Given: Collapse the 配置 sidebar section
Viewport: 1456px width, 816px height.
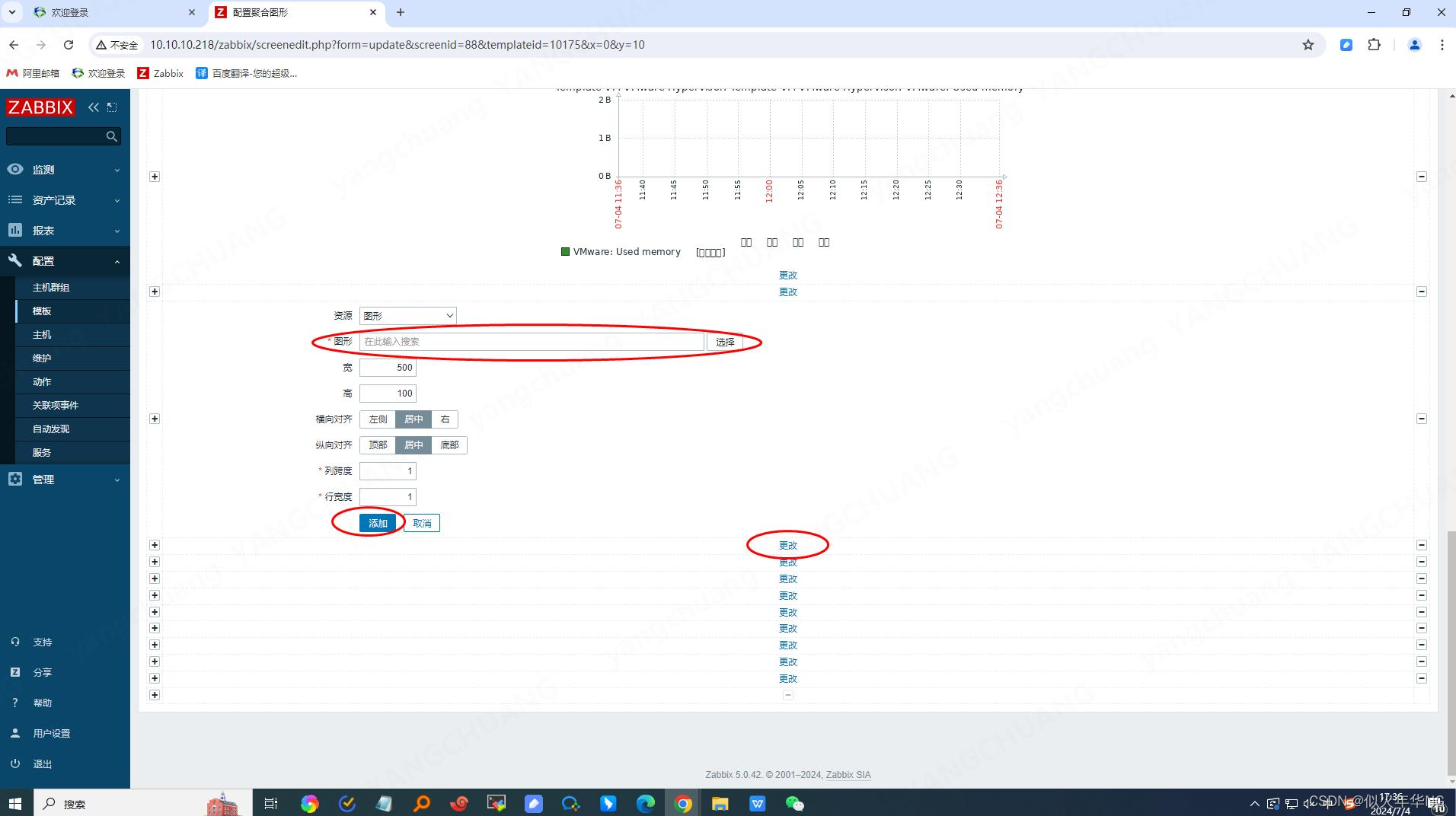Looking at the screenshot, I should 65,261.
